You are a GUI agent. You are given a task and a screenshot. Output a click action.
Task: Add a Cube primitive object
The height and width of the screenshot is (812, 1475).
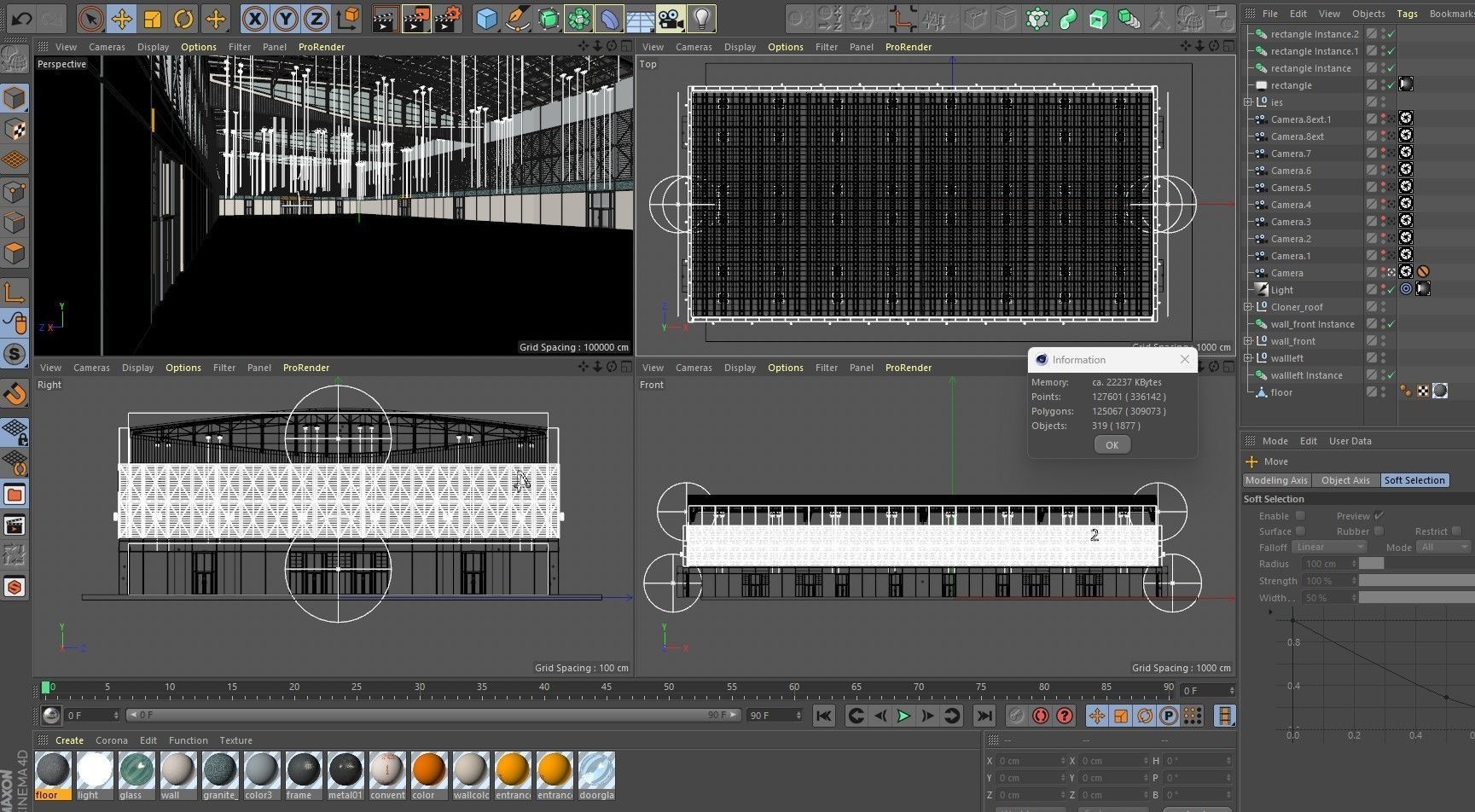point(487,18)
